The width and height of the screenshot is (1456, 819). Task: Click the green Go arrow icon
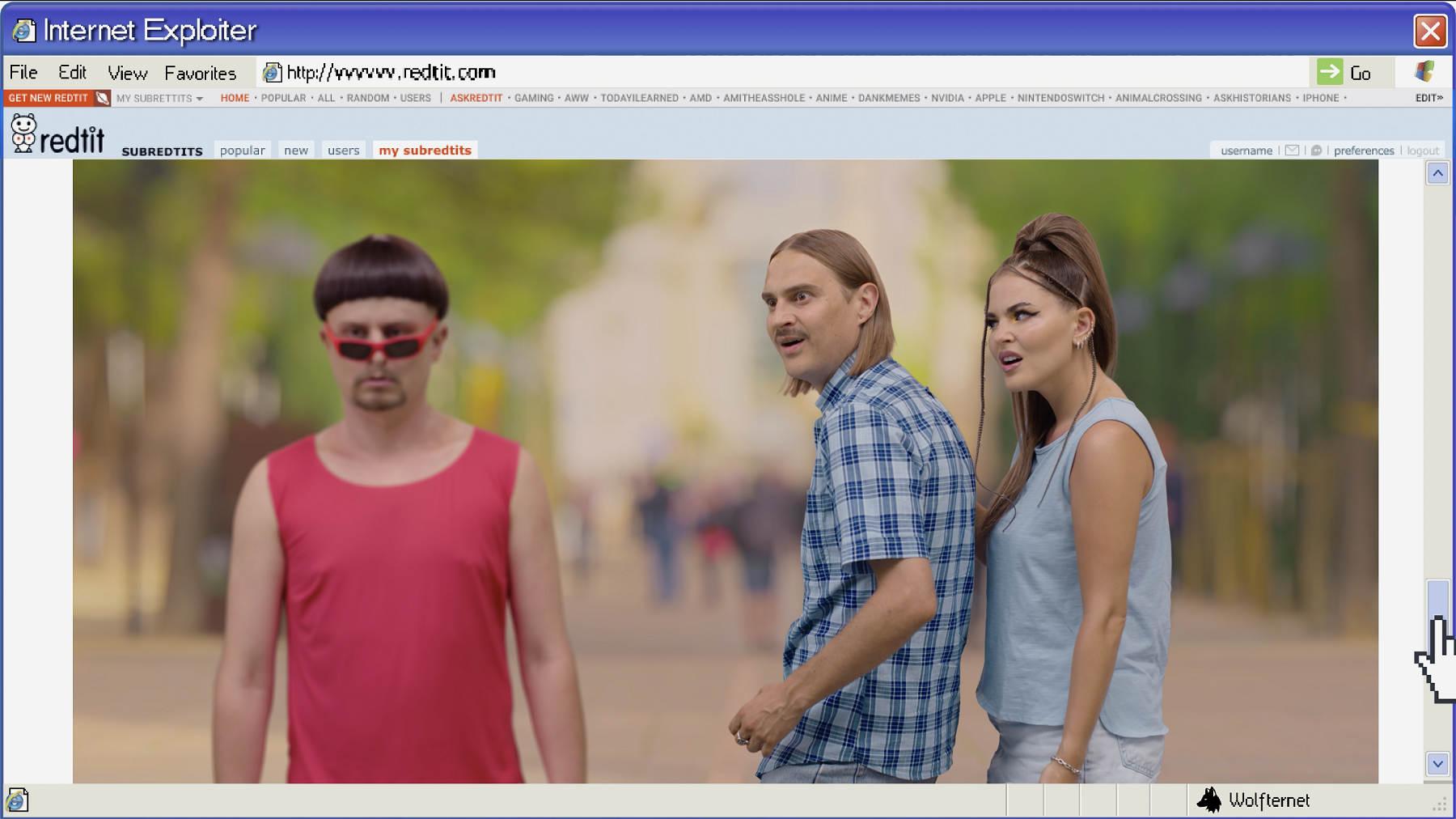1329,72
